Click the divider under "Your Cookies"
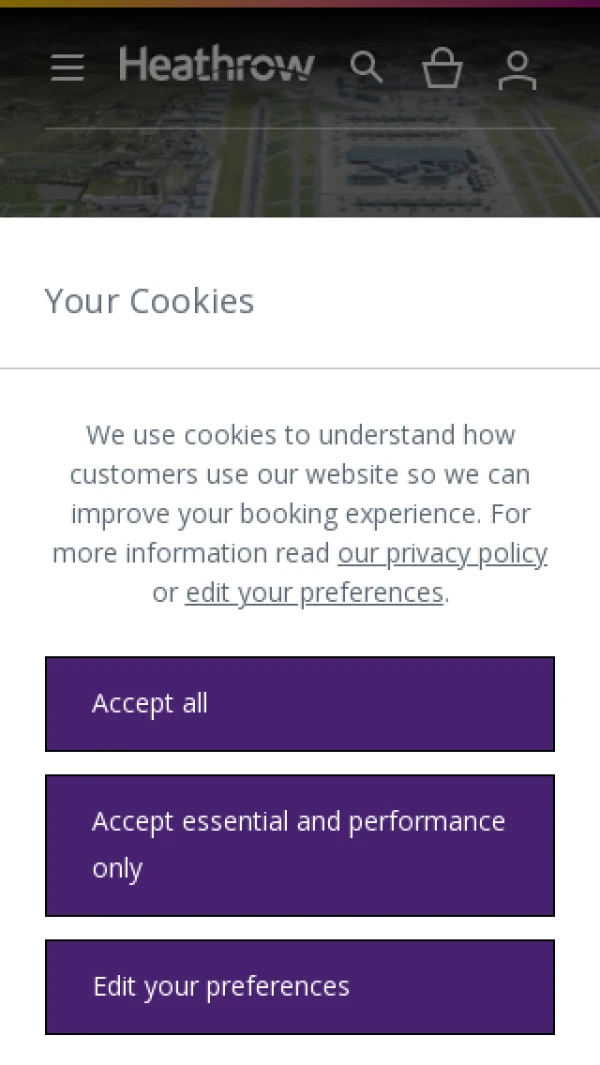Screen dimensions: 600x1065 (300, 368)
